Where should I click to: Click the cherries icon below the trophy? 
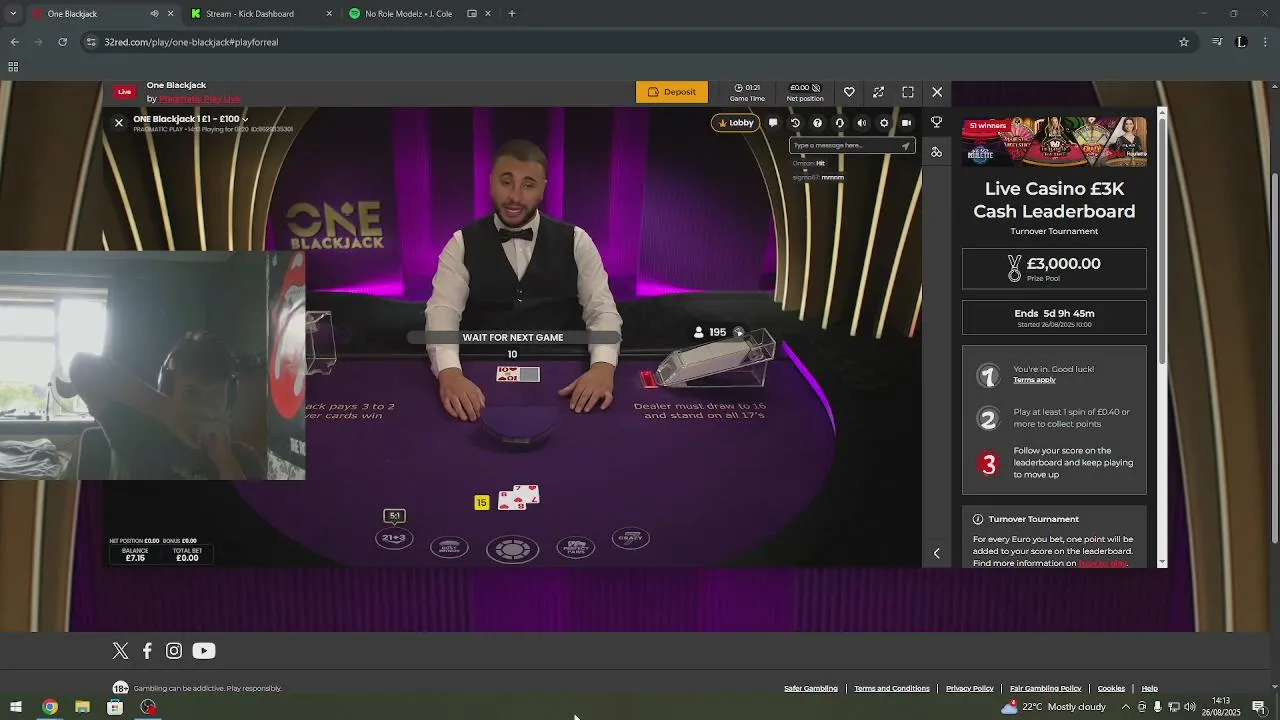coord(936,152)
